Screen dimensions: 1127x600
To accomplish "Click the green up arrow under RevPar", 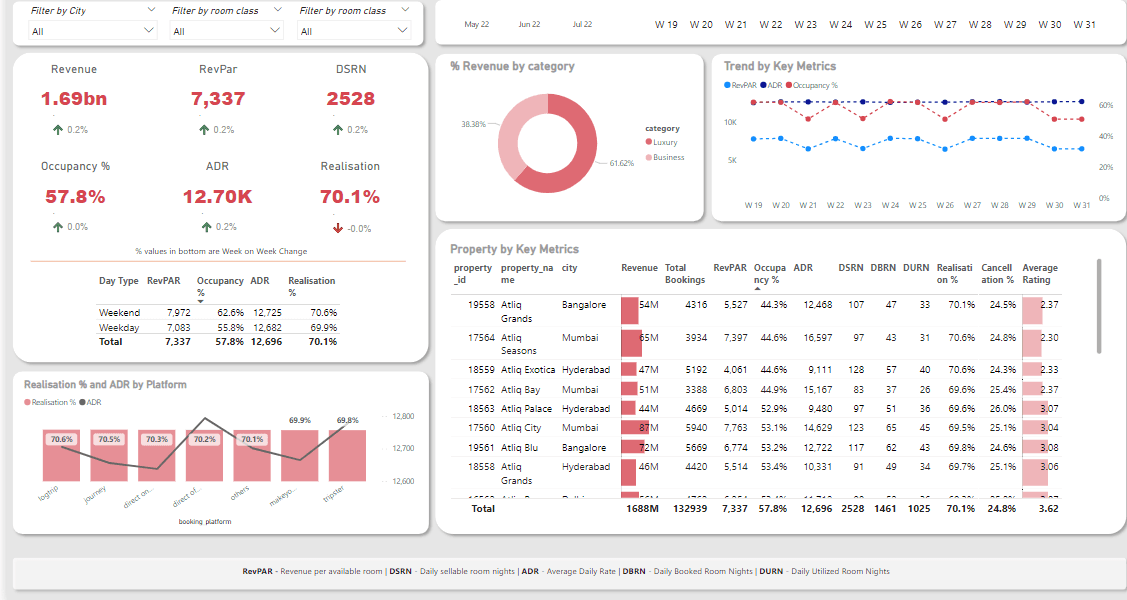I will pos(204,130).
